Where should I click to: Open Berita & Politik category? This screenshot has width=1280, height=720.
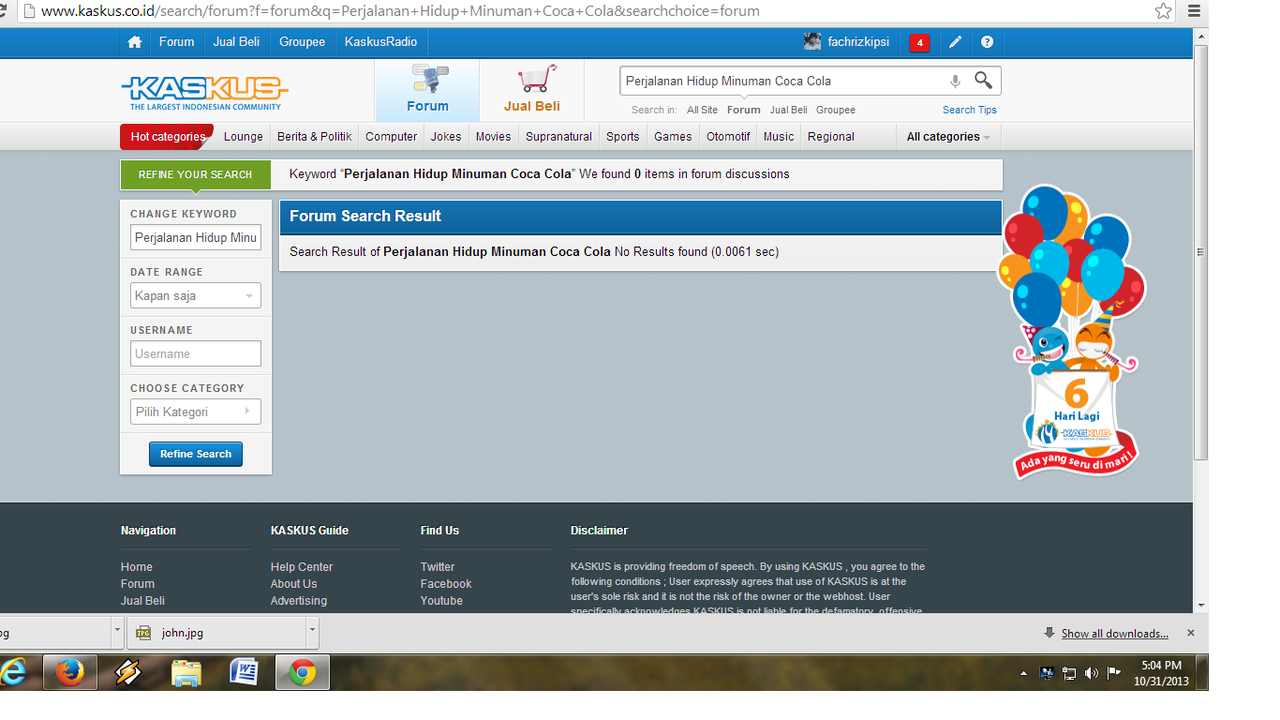click(314, 137)
